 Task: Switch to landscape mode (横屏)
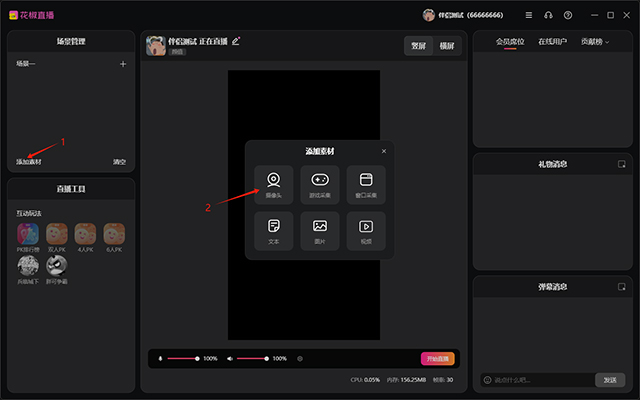tap(447, 46)
